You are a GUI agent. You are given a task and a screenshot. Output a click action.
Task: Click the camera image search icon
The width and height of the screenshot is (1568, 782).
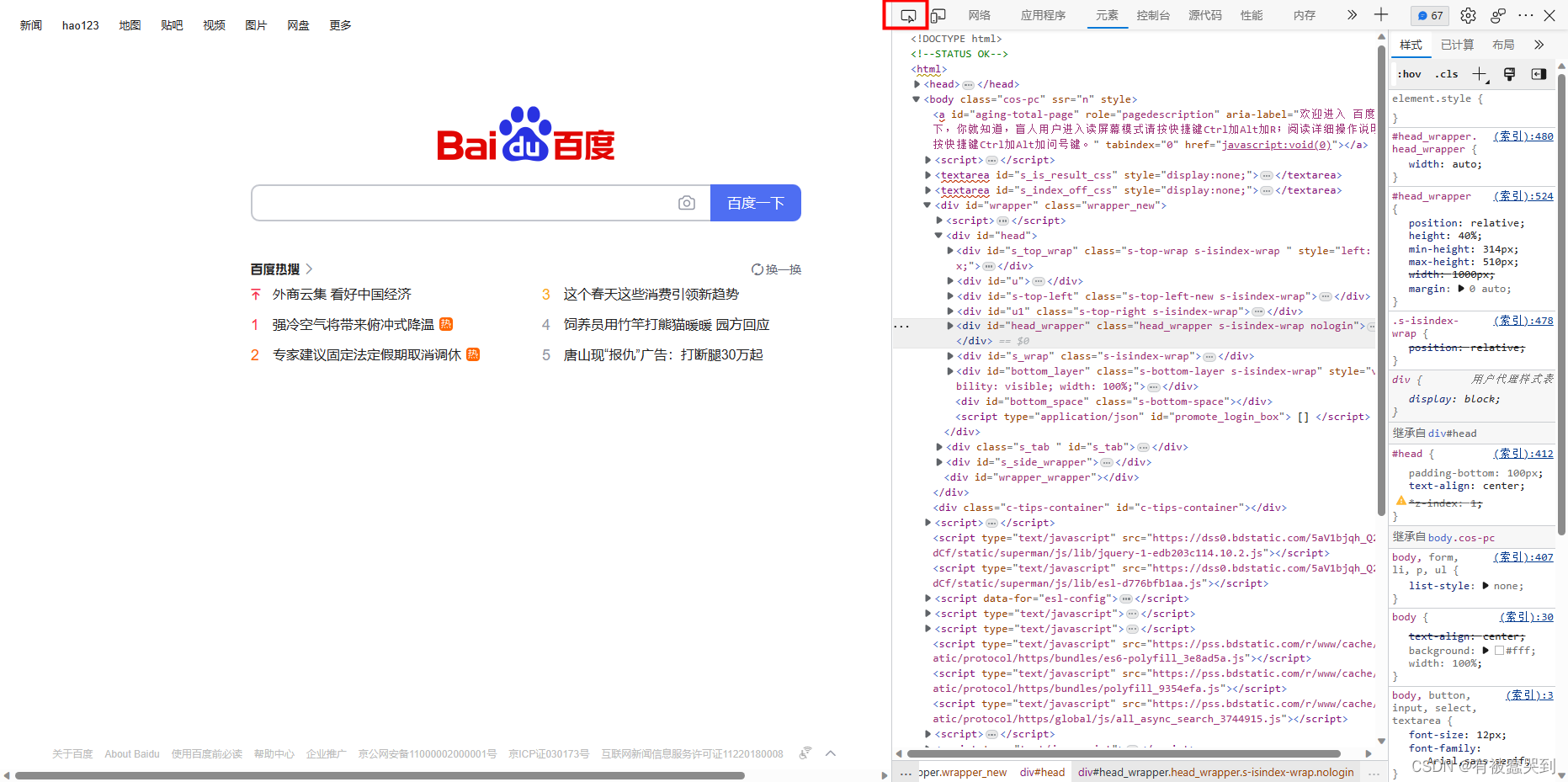point(687,203)
